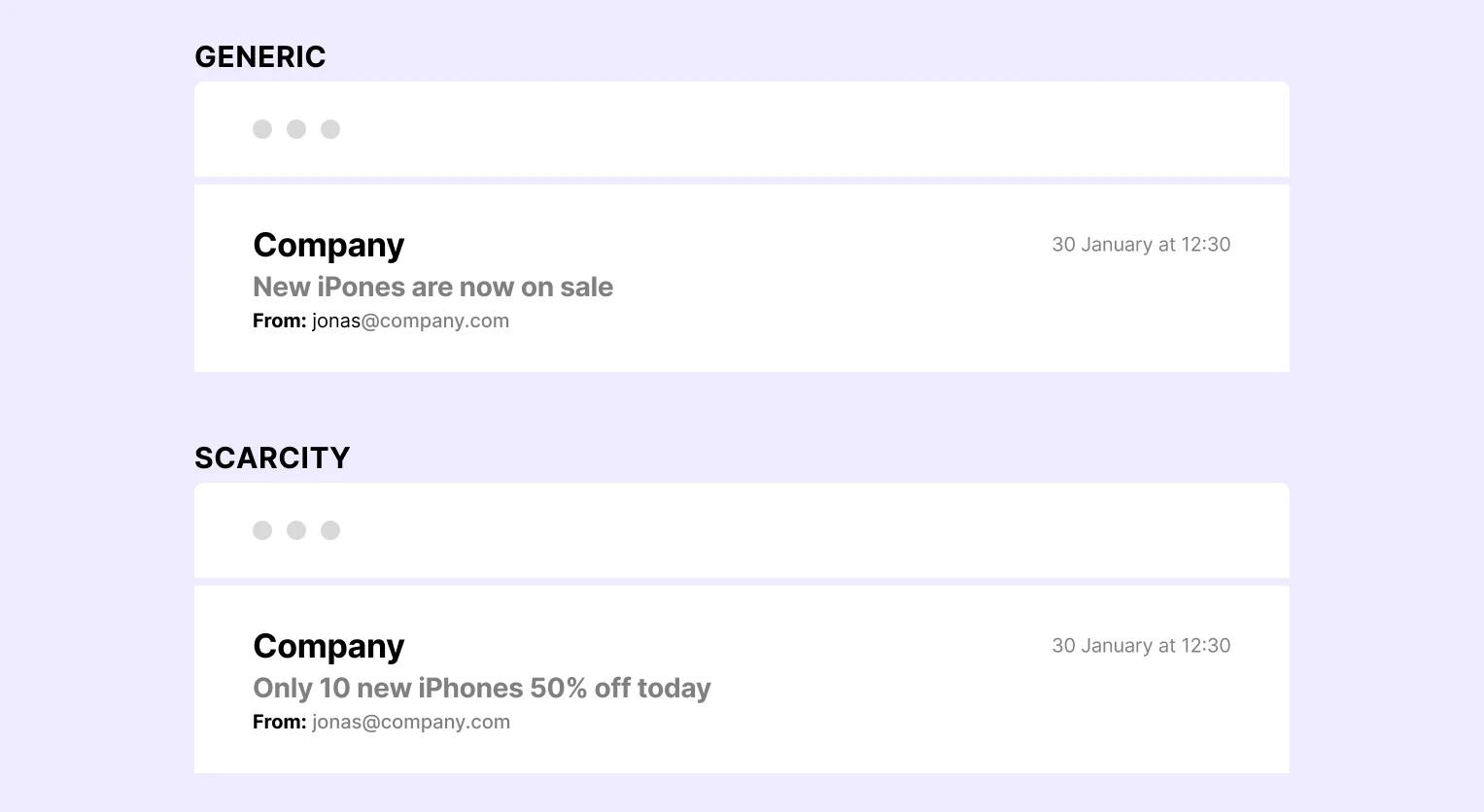Open the "New iPones are now on sale" email
The image size is (1484, 812).
pos(432,288)
